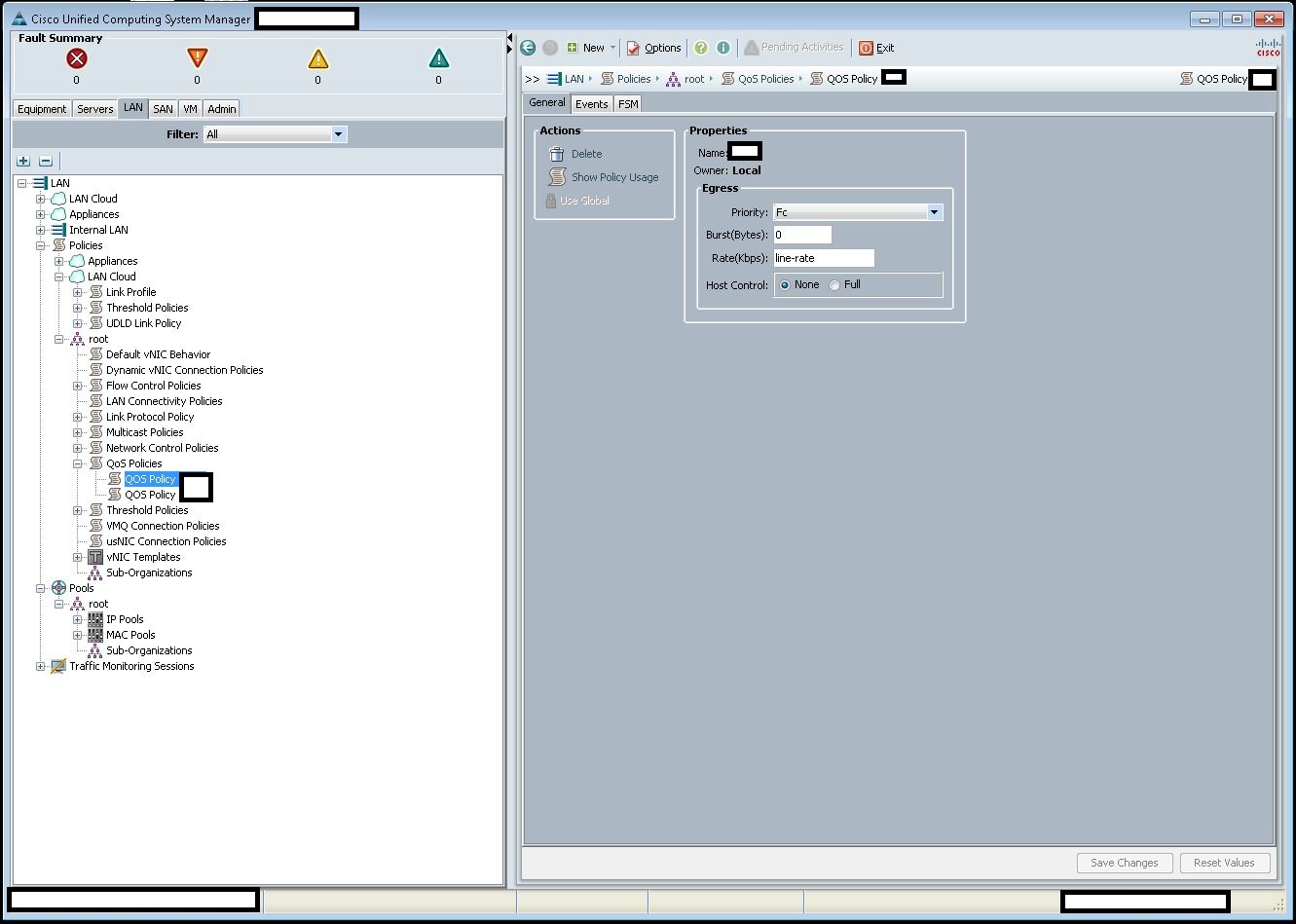Switch to the SAN tab

[163, 109]
